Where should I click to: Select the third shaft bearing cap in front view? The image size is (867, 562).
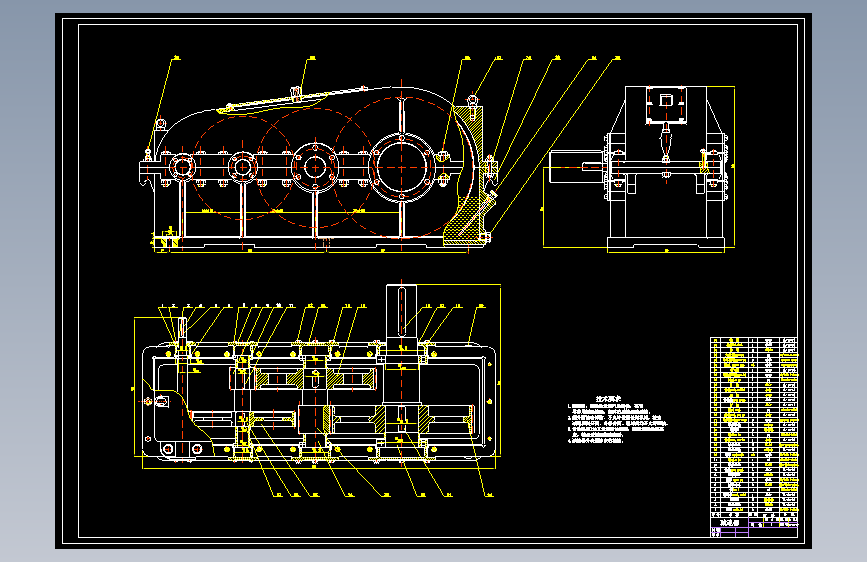tap(315, 166)
